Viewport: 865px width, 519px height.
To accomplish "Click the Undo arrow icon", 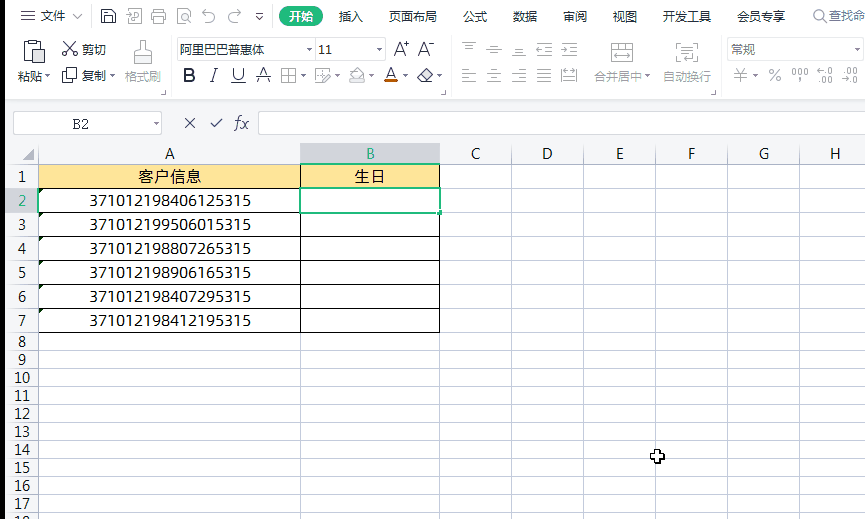I will [x=209, y=16].
